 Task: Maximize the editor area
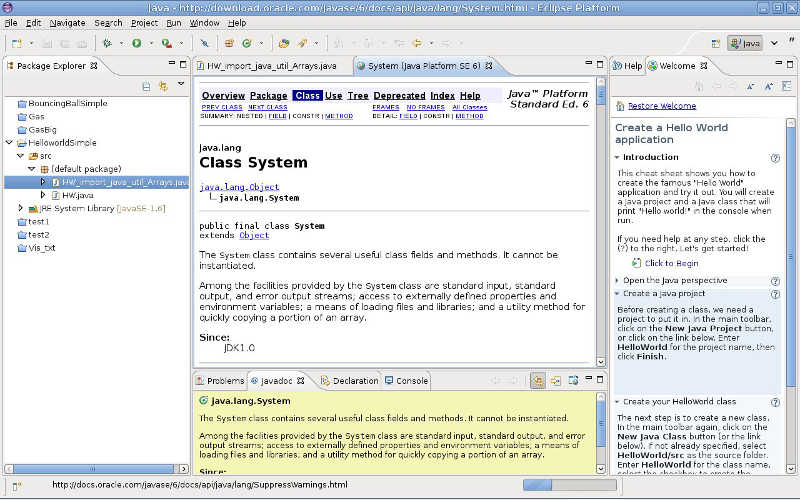pyautogui.click(x=600, y=64)
